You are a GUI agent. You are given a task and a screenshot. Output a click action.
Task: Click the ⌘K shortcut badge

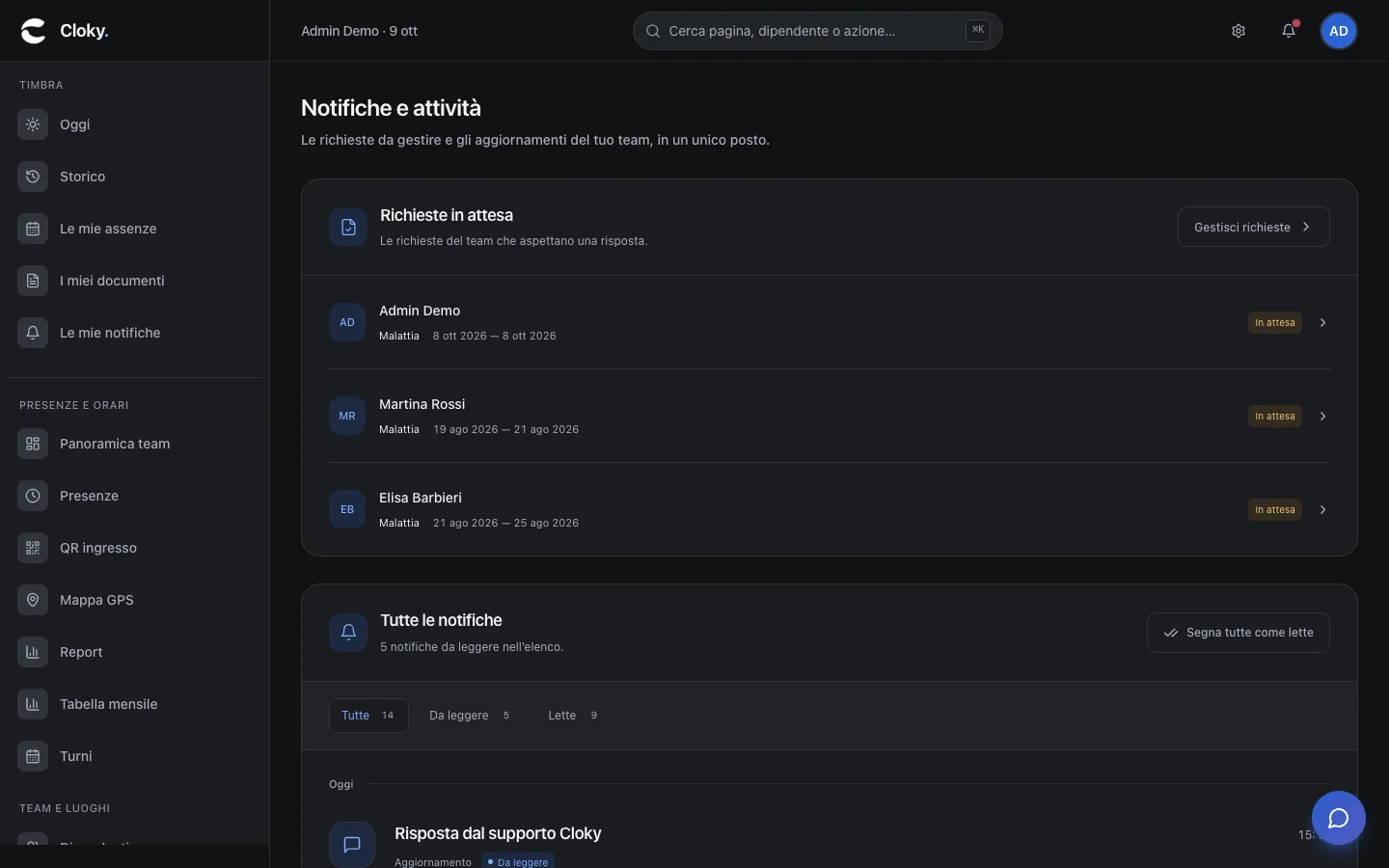[x=978, y=31]
